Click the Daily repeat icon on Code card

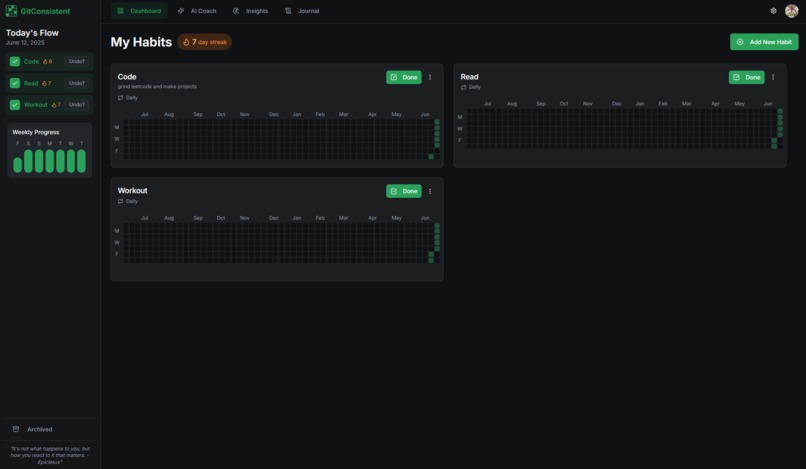(x=120, y=98)
